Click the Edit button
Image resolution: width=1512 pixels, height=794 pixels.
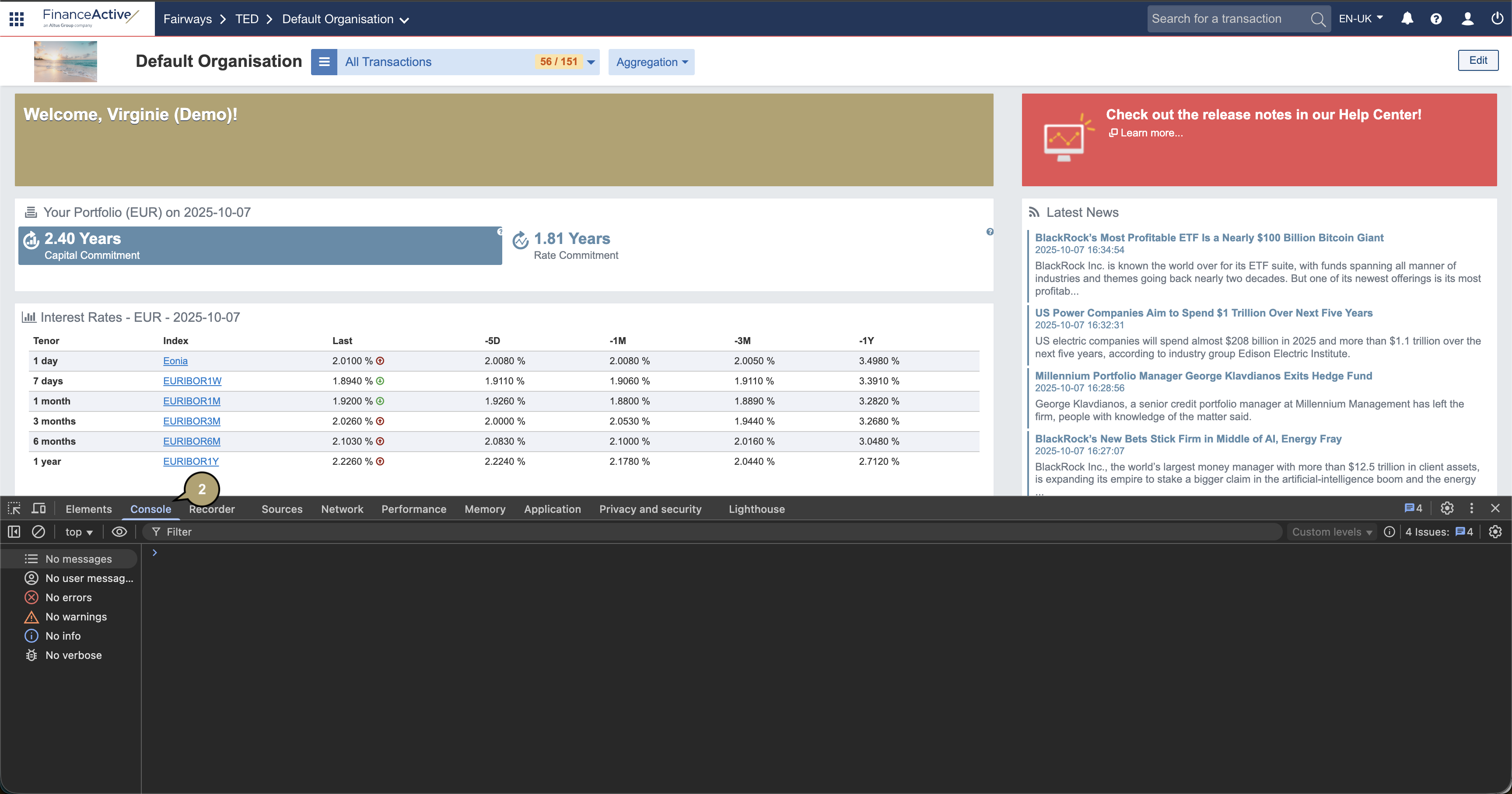pos(1478,60)
